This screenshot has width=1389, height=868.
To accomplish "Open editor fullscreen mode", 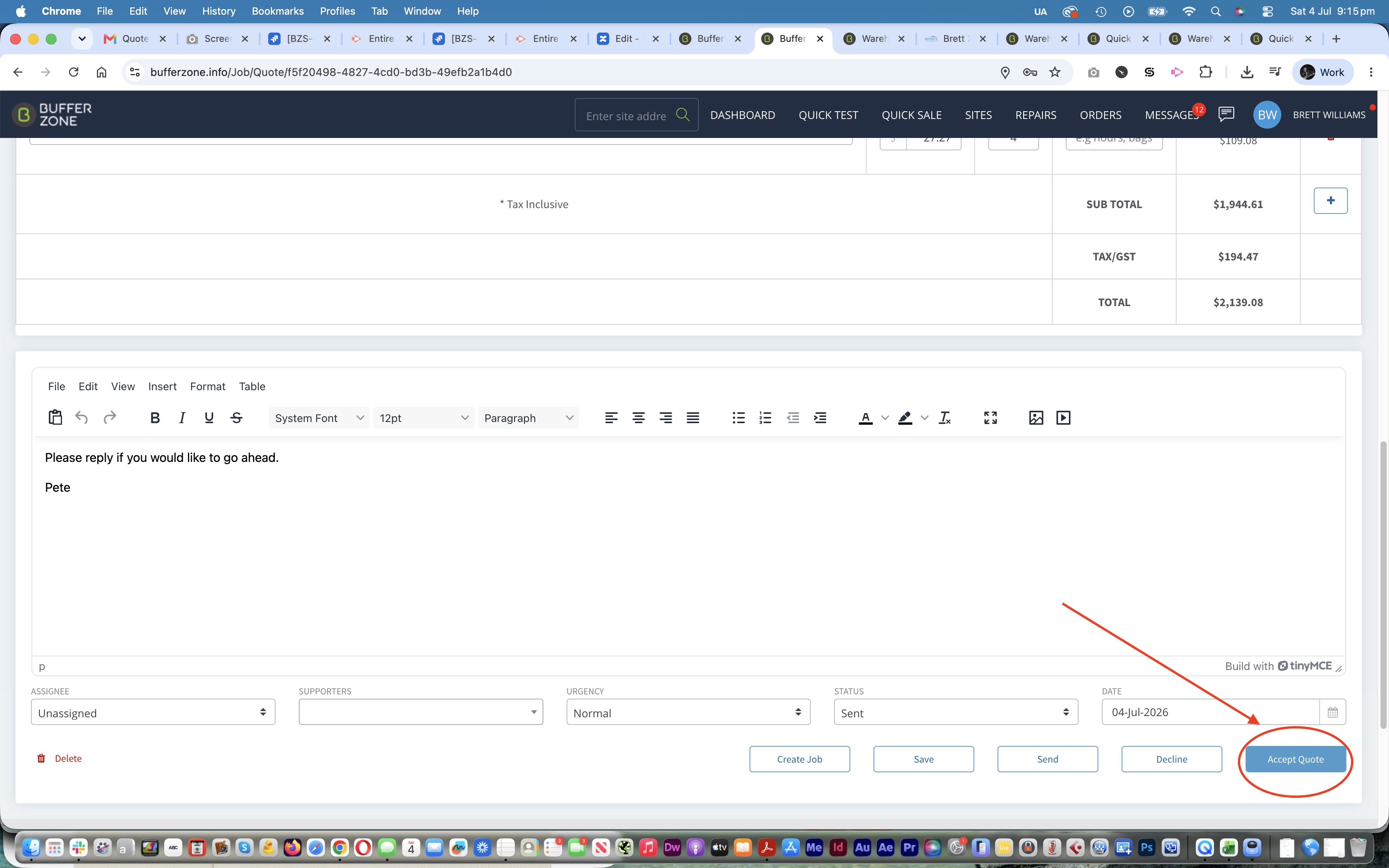I will pos(991,418).
